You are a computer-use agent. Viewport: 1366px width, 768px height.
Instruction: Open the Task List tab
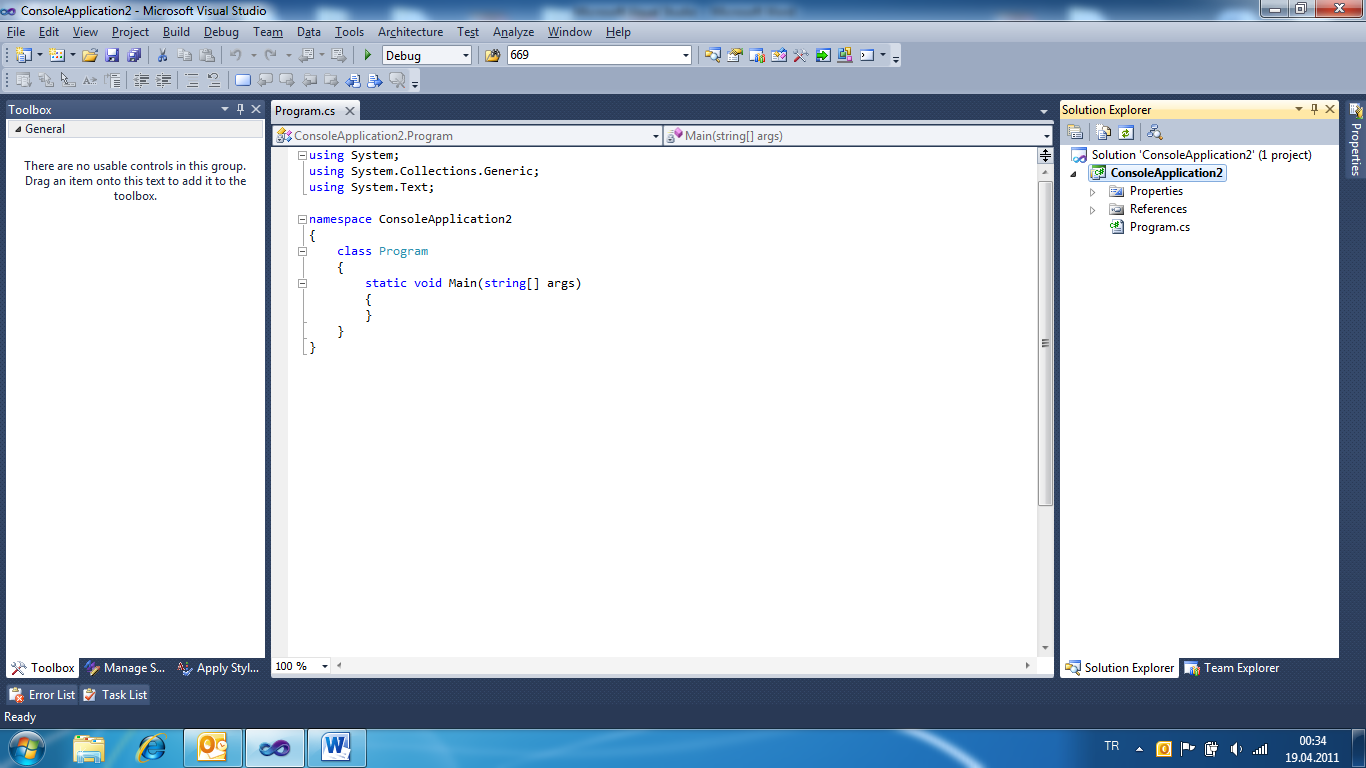click(115, 694)
